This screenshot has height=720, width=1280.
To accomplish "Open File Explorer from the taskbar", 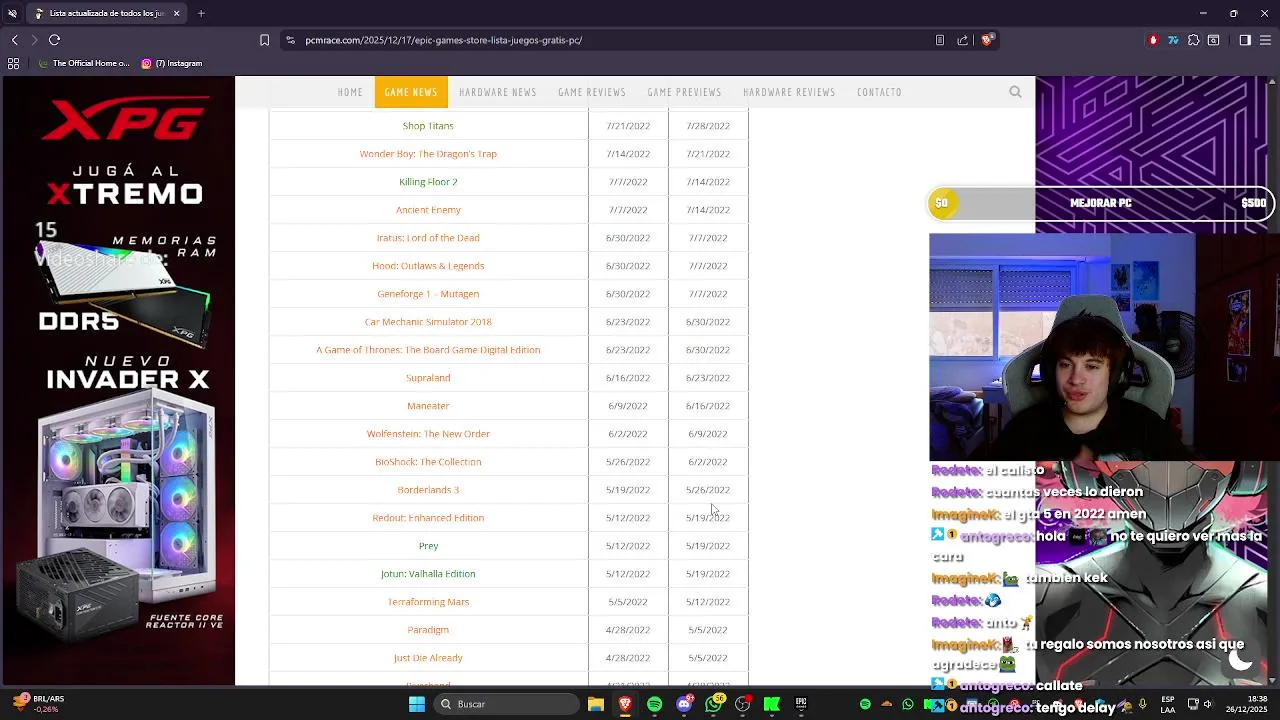I will click(x=596, y=704).
